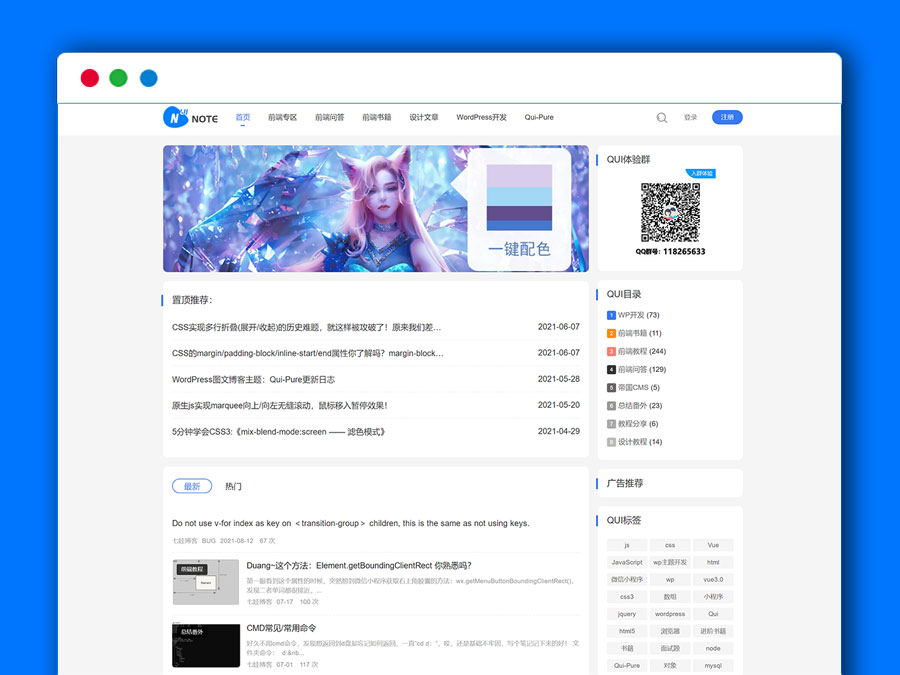Select 前端问答 (129) in QUI目录

[643, 369]
